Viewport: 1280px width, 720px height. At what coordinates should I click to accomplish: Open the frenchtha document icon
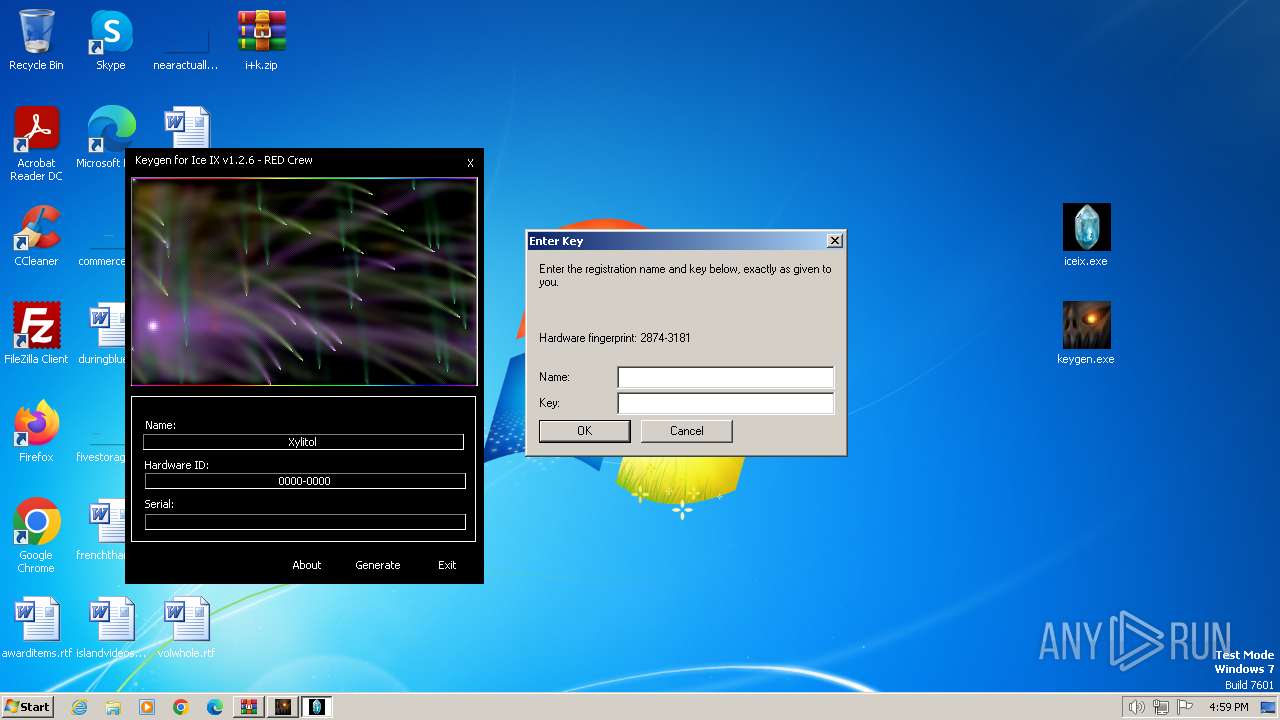[x=102, y=530]
